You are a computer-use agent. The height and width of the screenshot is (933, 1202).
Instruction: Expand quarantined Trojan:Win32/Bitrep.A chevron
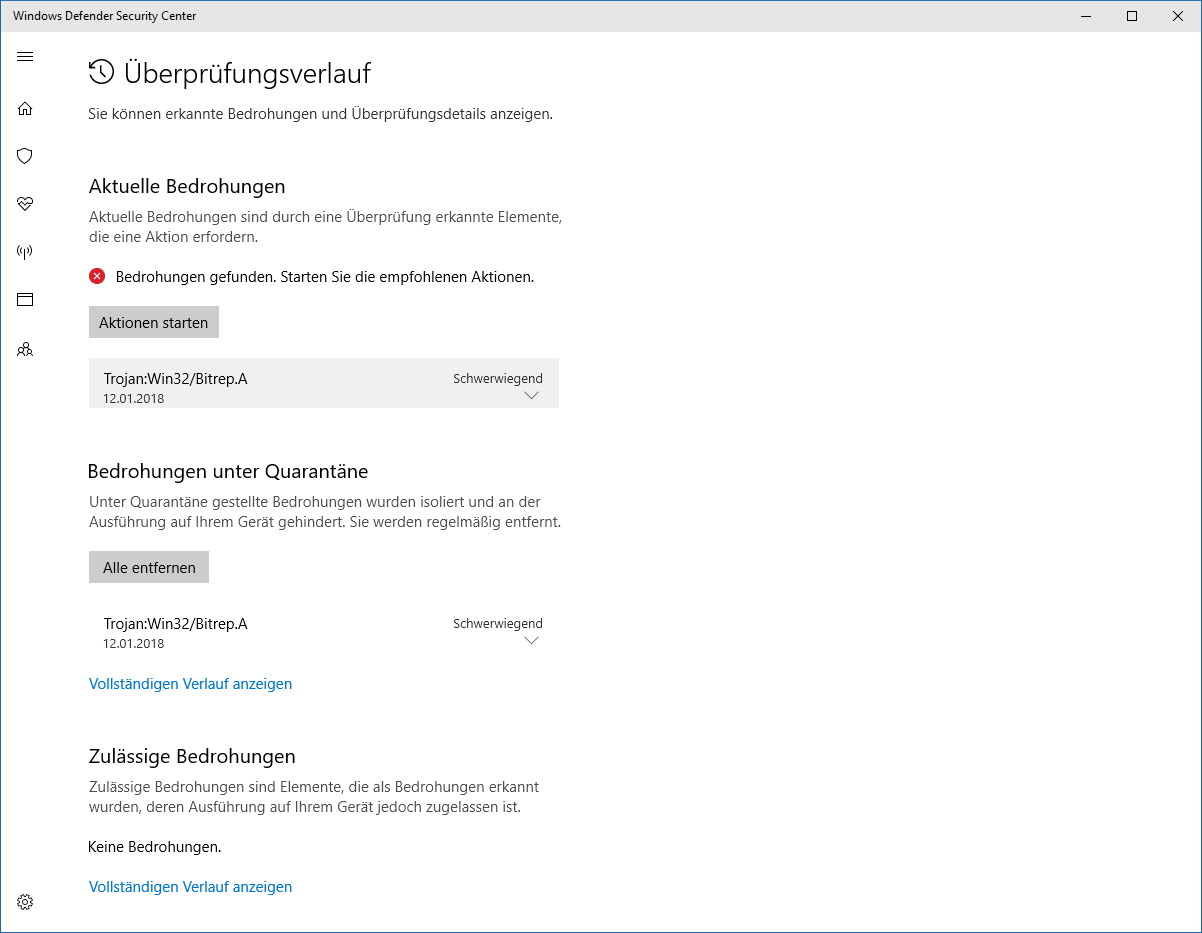531,640
